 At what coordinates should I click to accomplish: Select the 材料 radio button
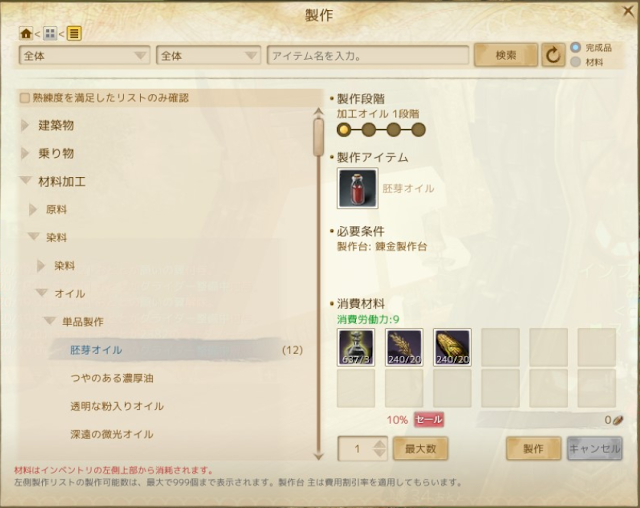(576, 62)
